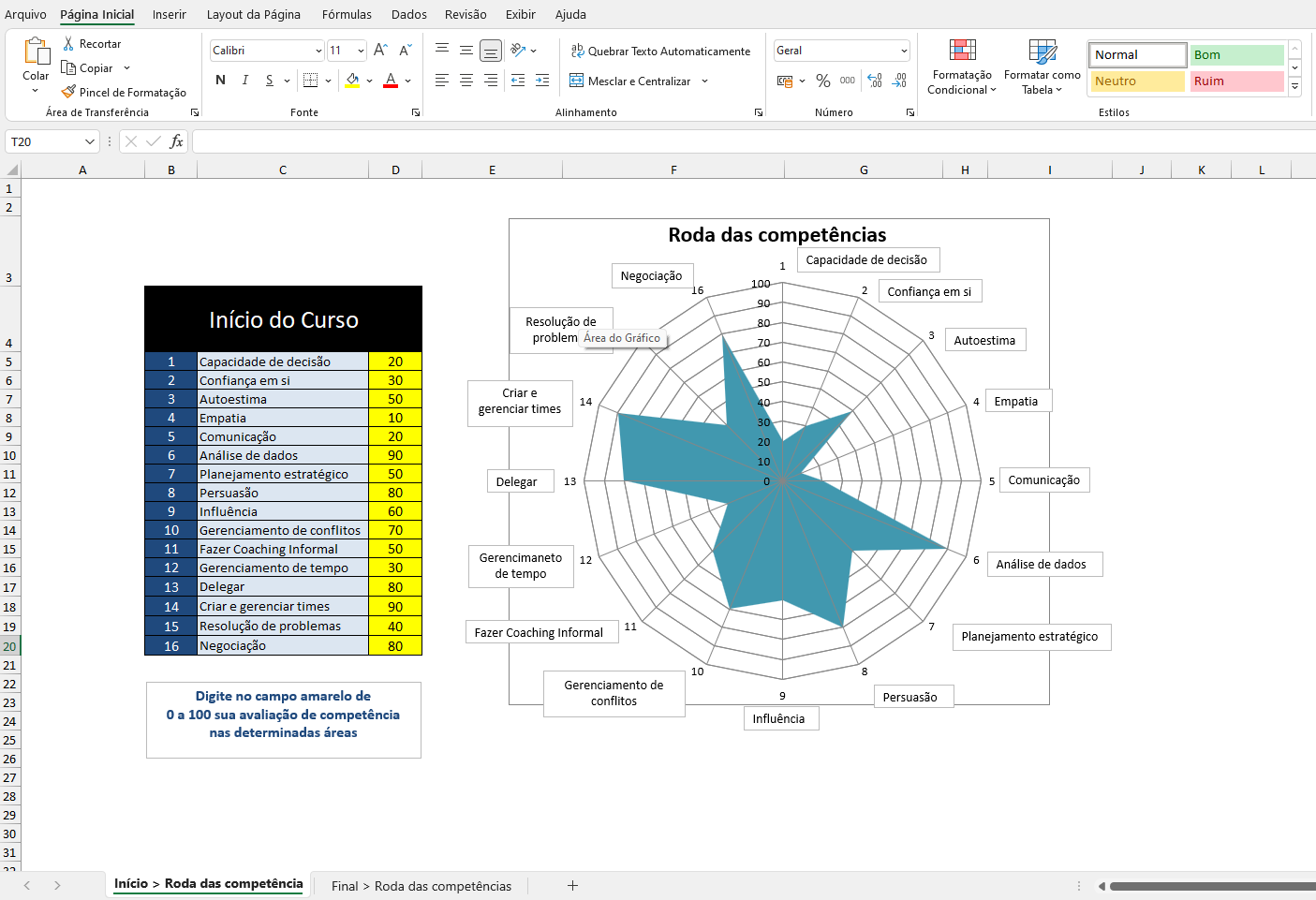
Task: Toggle italic formatting (I)
Action: click(x=245, y=81)
